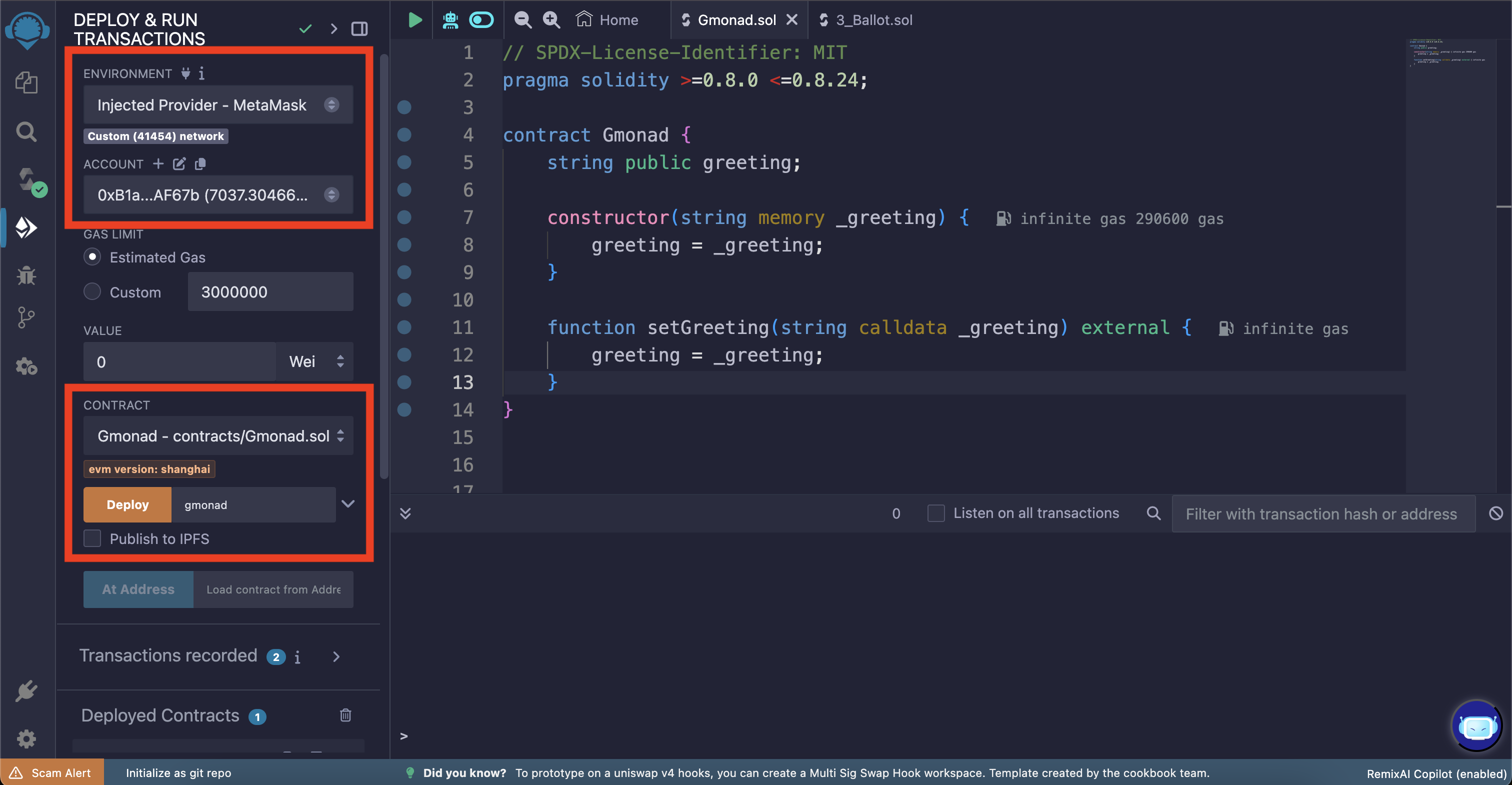Delete deployed contracts with trash icon
This screenshot has width=1512, height=785.
point(345,714)
